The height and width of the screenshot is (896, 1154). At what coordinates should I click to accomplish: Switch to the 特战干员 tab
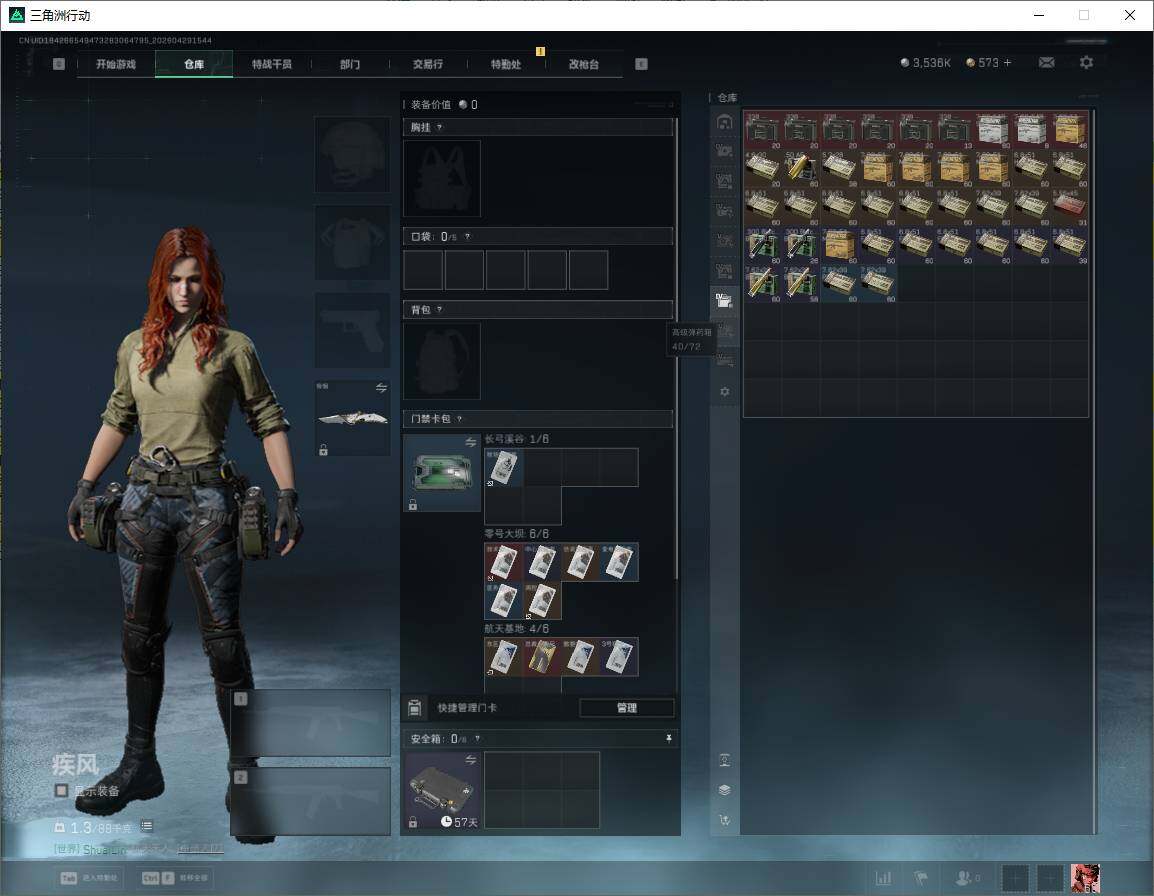272,64
